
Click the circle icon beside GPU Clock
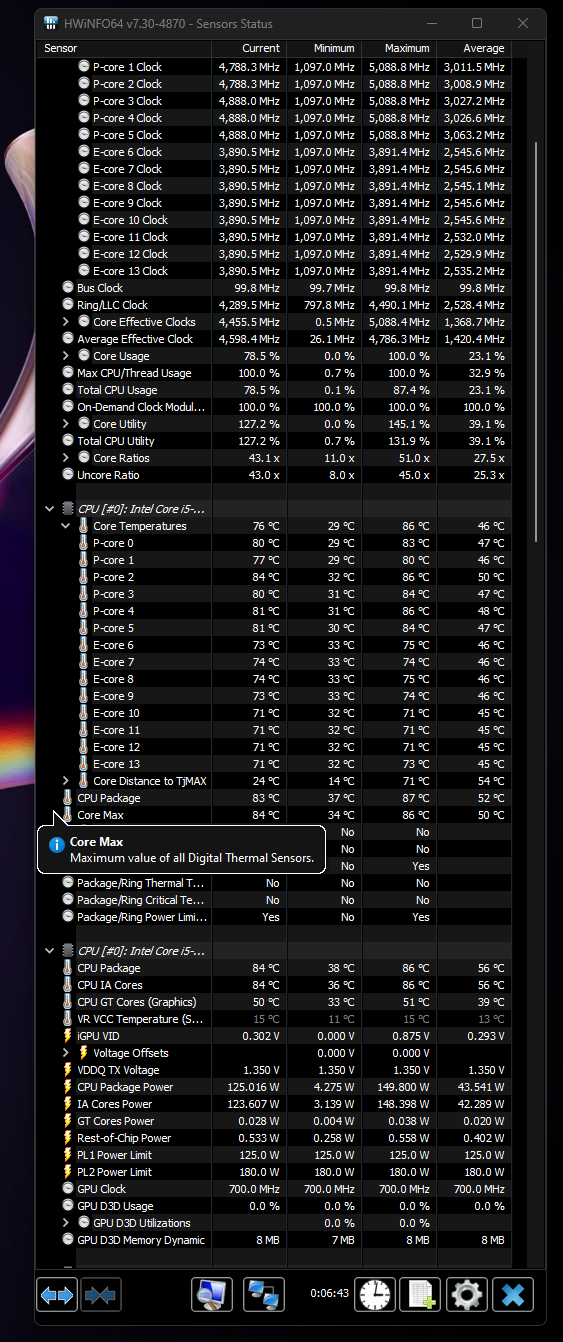point(68,1189)
